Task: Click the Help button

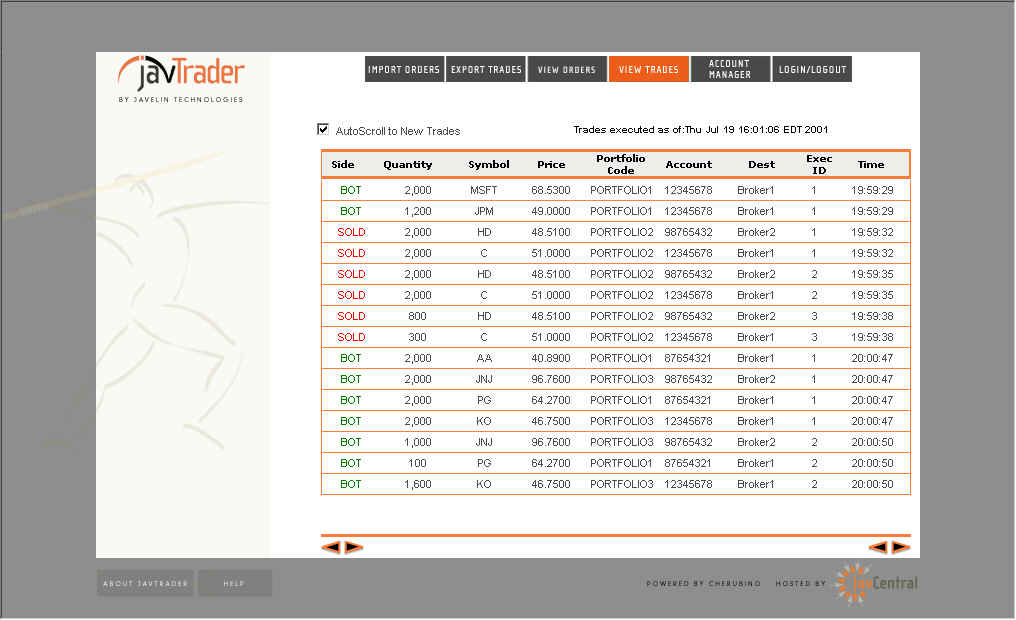Action: click(235, 583)
